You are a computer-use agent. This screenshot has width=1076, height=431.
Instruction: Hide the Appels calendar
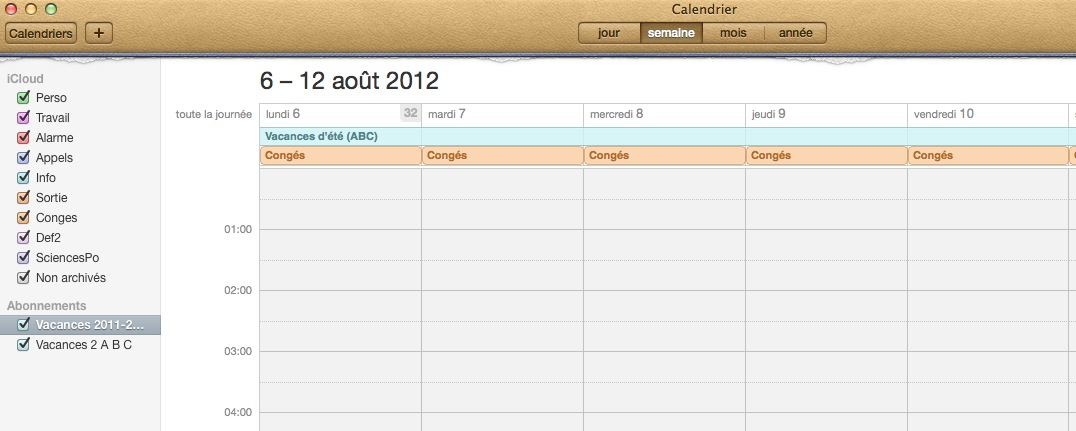[23, 158]
